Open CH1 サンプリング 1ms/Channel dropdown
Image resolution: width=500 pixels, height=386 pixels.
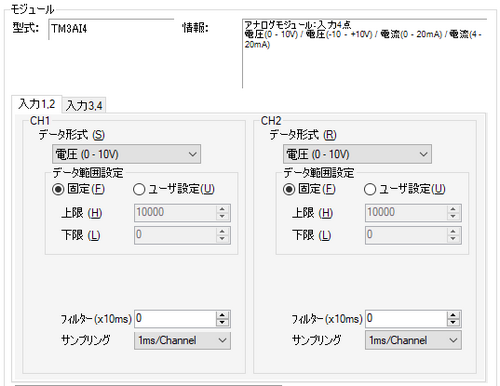tap(182, 340)
